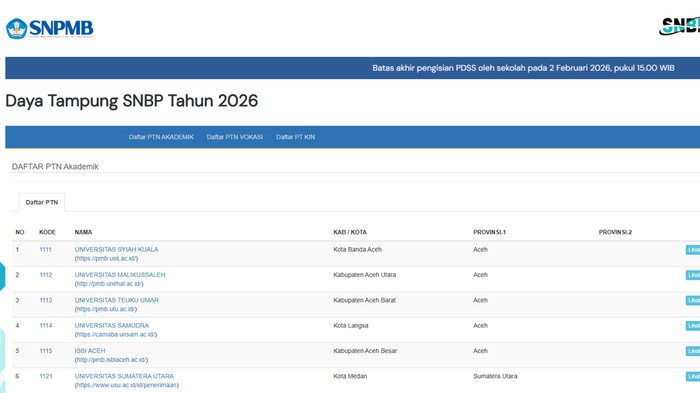Click Kota Langsa cell
This screenshot has height=393, width=700.
click(351, 326)
